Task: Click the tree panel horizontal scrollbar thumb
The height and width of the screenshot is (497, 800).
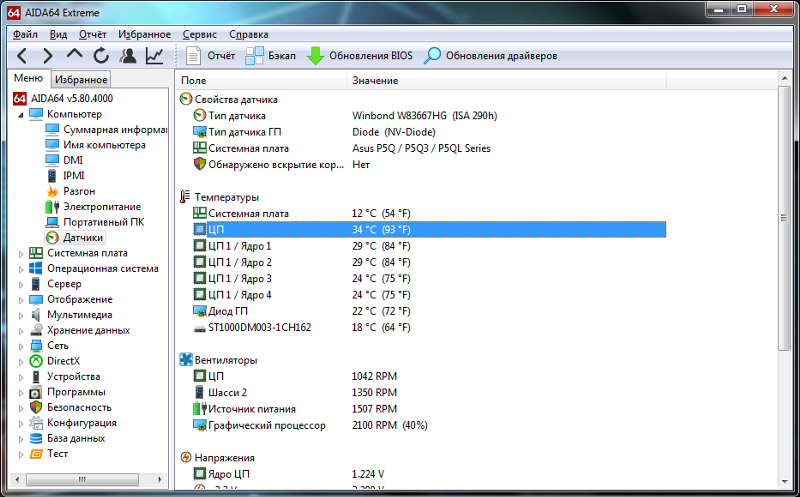Action: pyautogui.click(x=82, y=480)
